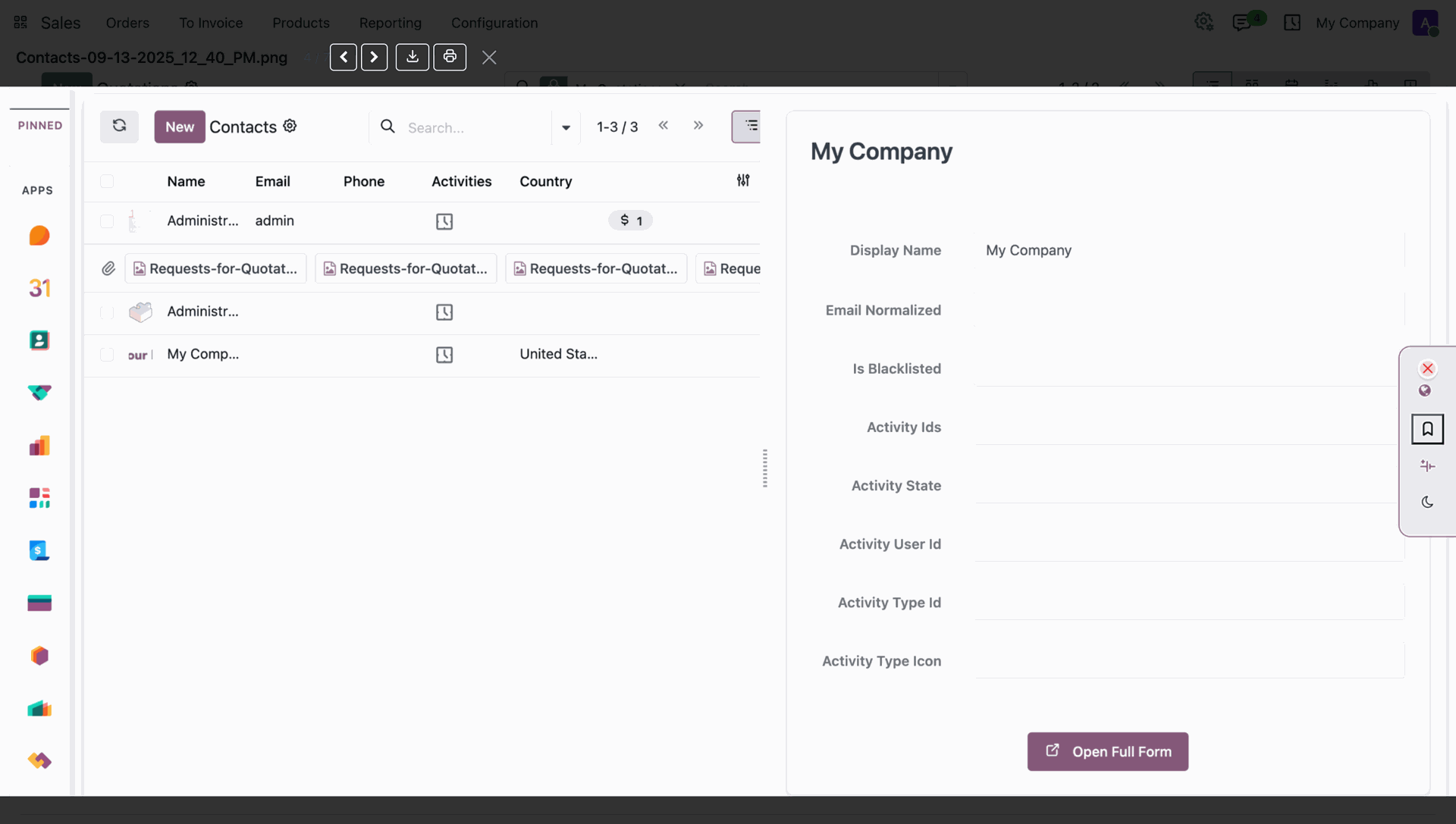Grab the panel divider handle
Viewport: 1456px width, 824px height.
coord(765,468)
